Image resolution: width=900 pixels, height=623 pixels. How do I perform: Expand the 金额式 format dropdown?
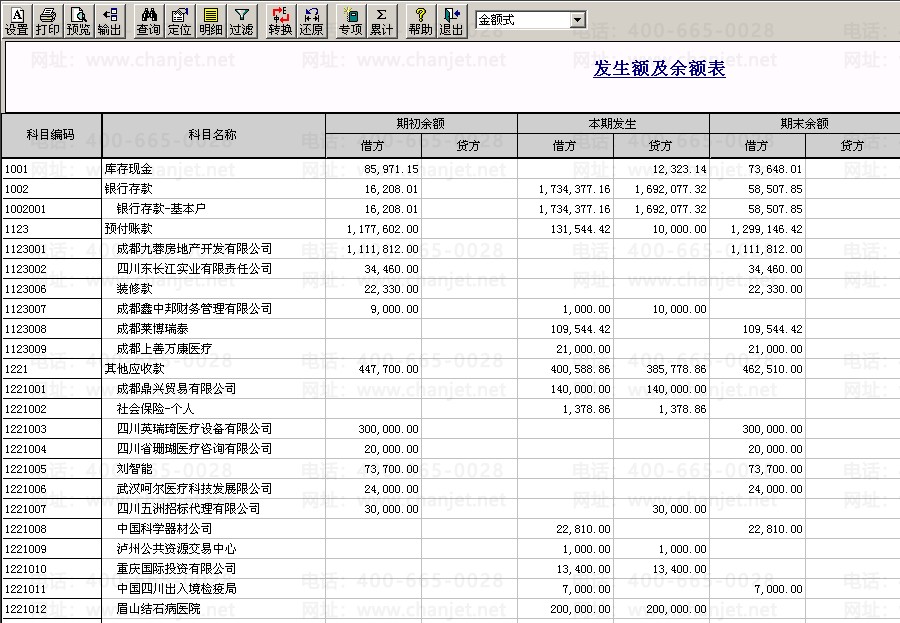578,20
